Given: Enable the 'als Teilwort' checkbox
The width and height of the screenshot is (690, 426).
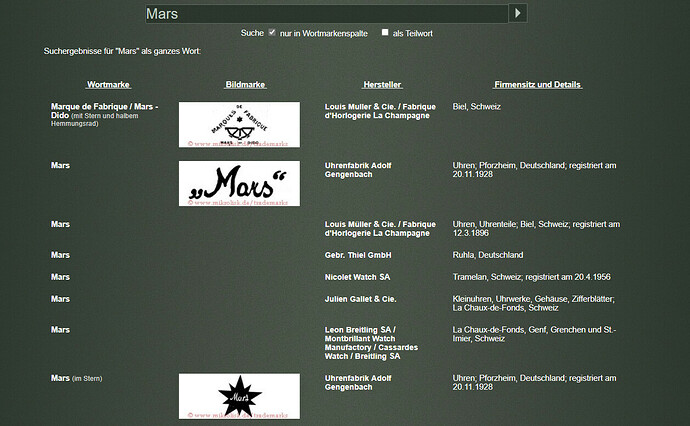Looking at the screenshot, I should click(x=385, y=32).
